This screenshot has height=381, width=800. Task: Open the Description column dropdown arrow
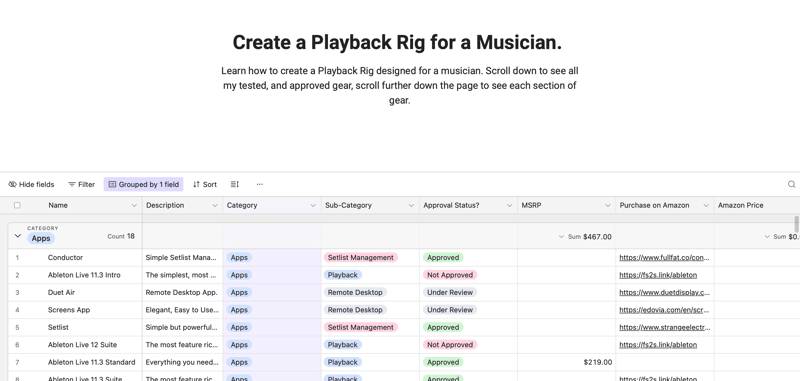[x=215, y=205]
